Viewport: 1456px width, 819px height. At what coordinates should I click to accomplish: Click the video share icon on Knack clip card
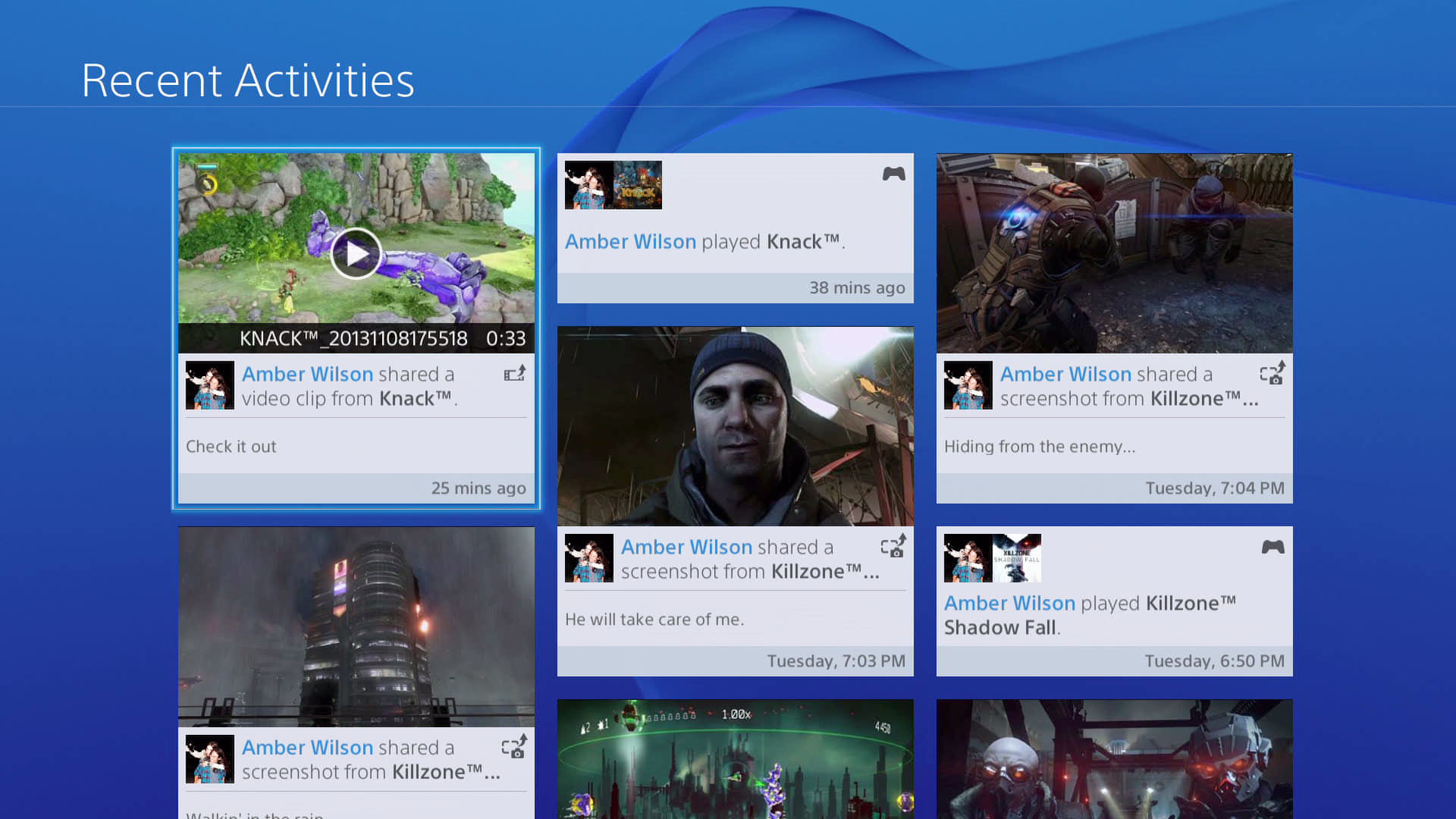[515, 374]
